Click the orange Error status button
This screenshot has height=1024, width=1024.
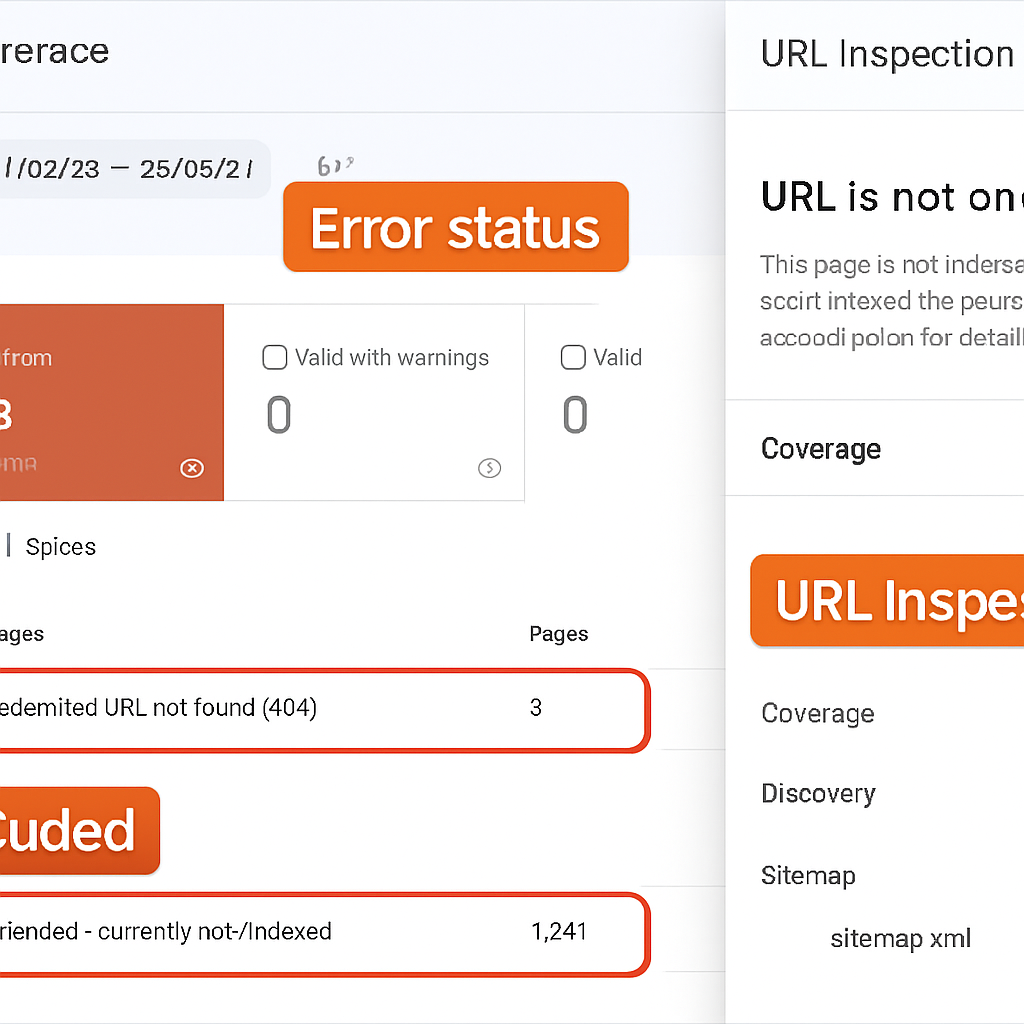click(456, 227)
